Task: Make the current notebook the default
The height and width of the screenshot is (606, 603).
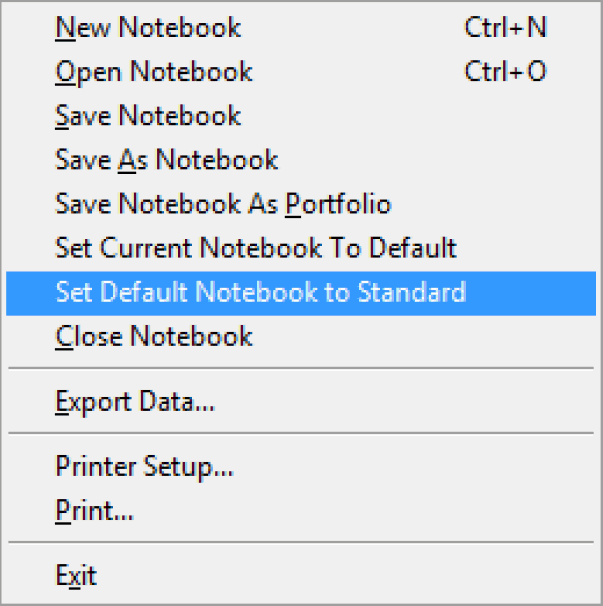Action: click(256, 248)
